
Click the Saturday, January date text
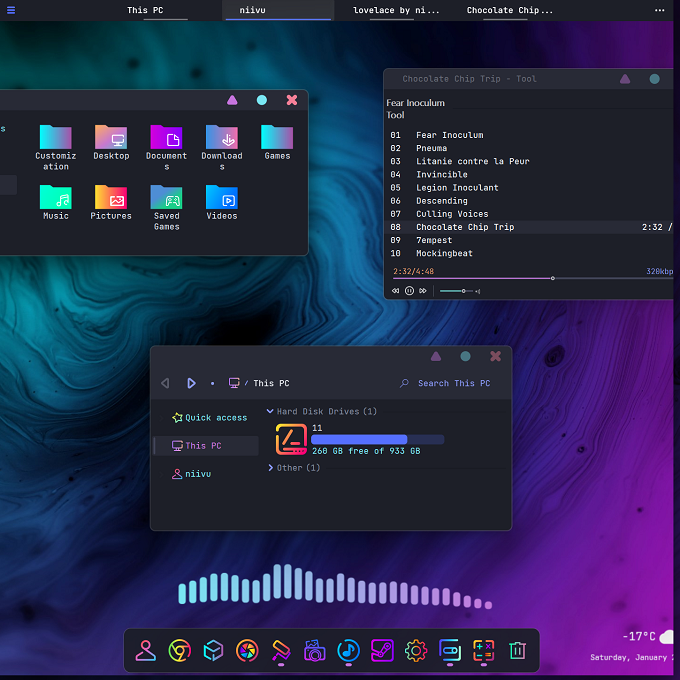click(631, 657)
